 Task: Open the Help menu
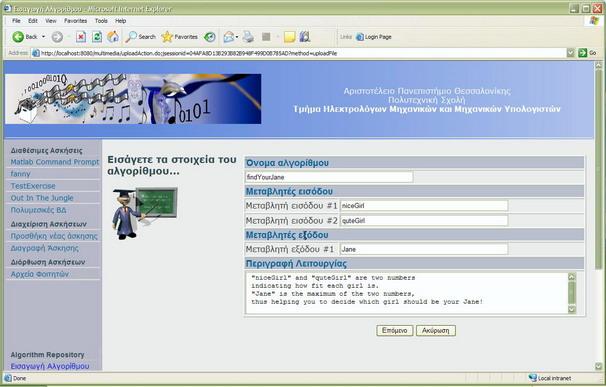point(121,21)
